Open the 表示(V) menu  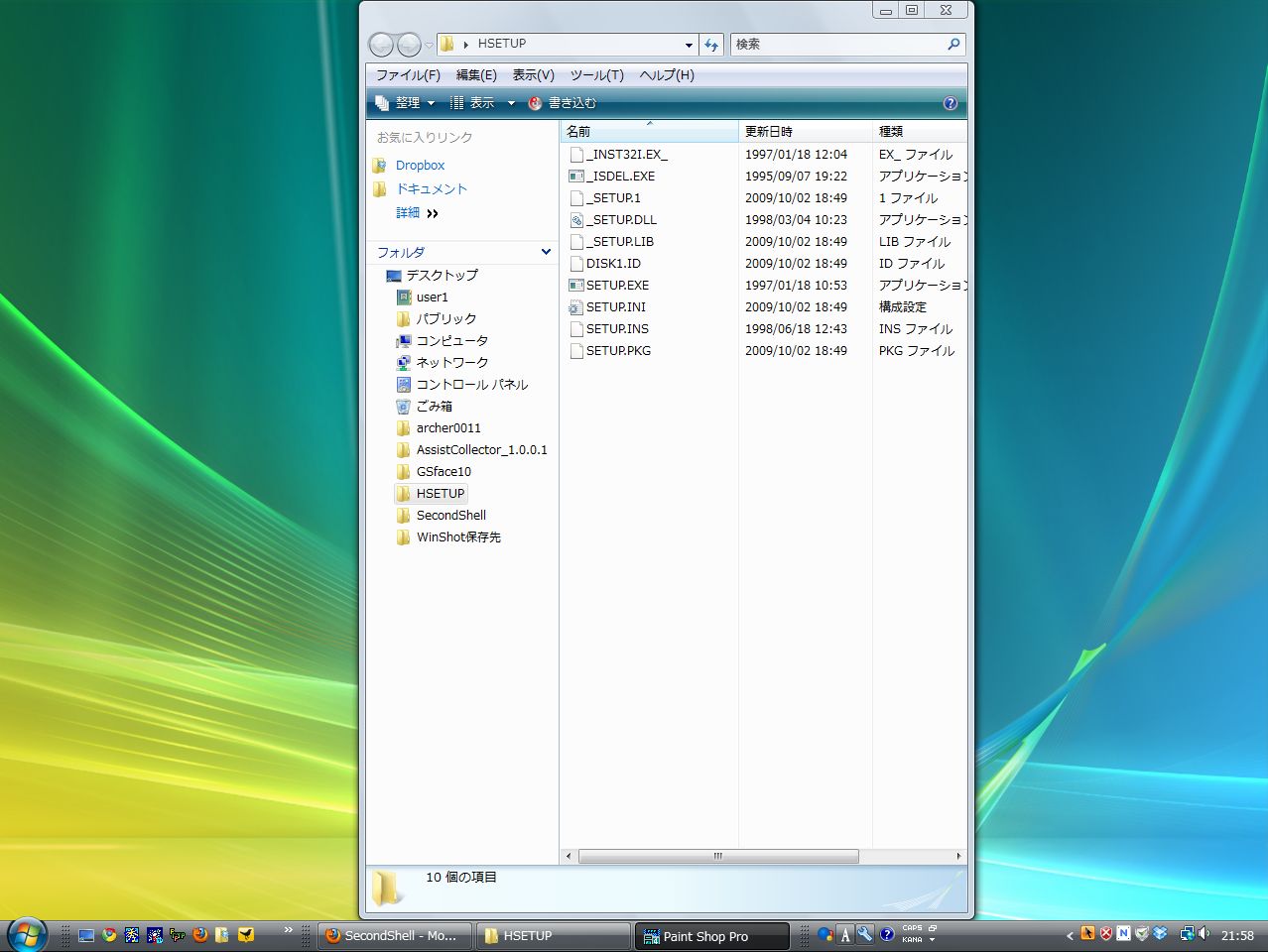click(533, 75)
